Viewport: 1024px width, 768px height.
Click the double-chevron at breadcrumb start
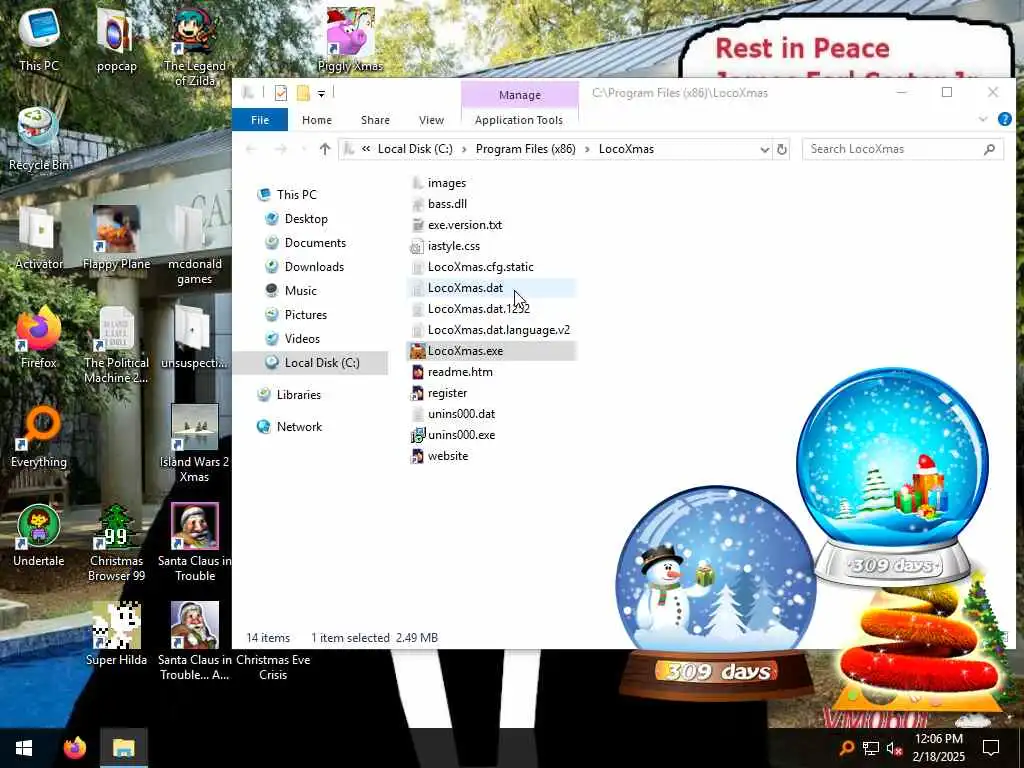click(366, 150)
